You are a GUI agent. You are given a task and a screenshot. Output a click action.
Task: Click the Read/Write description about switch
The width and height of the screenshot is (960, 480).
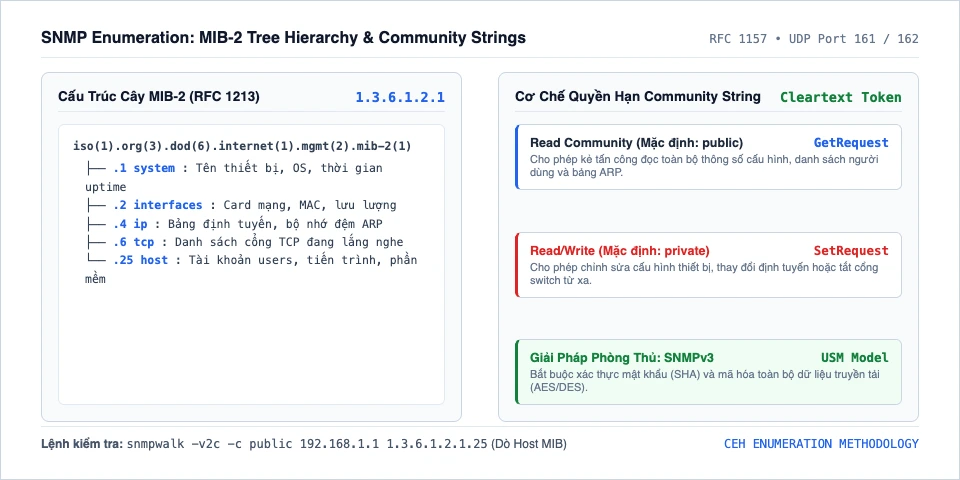click(x=705, y=274)
